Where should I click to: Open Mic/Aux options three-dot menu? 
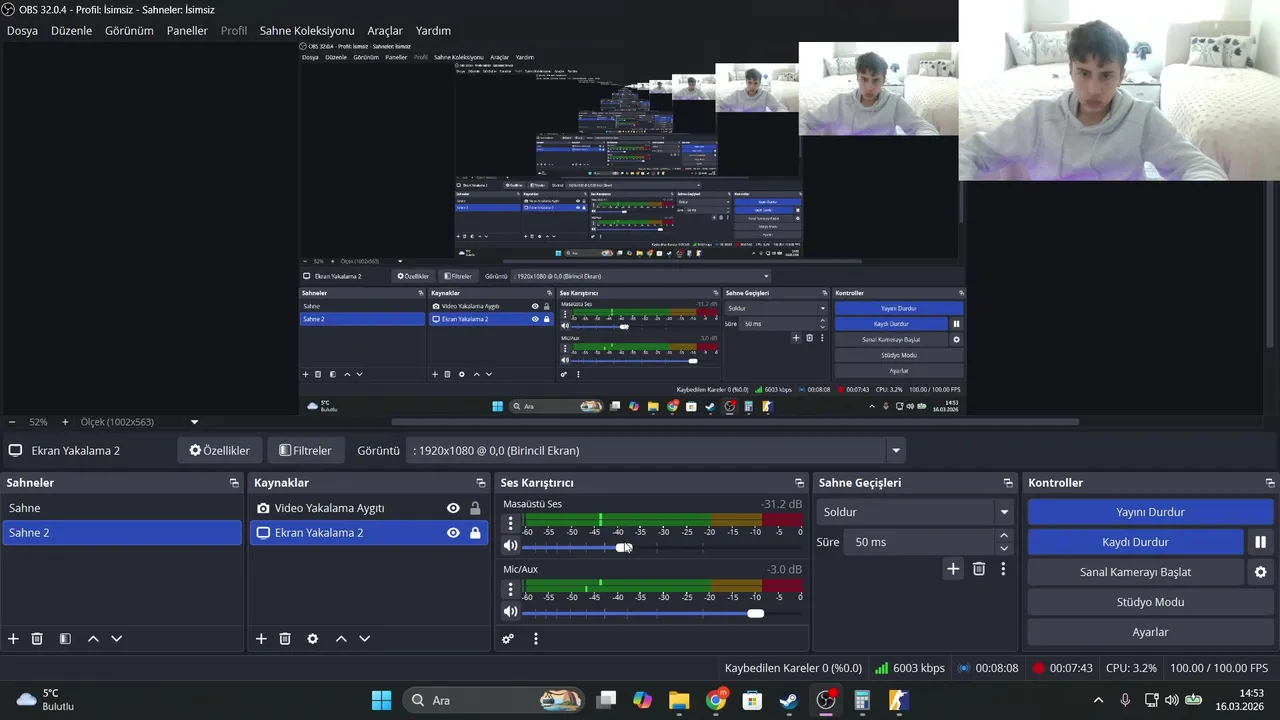pyautogui.click(x=510, y=588)
